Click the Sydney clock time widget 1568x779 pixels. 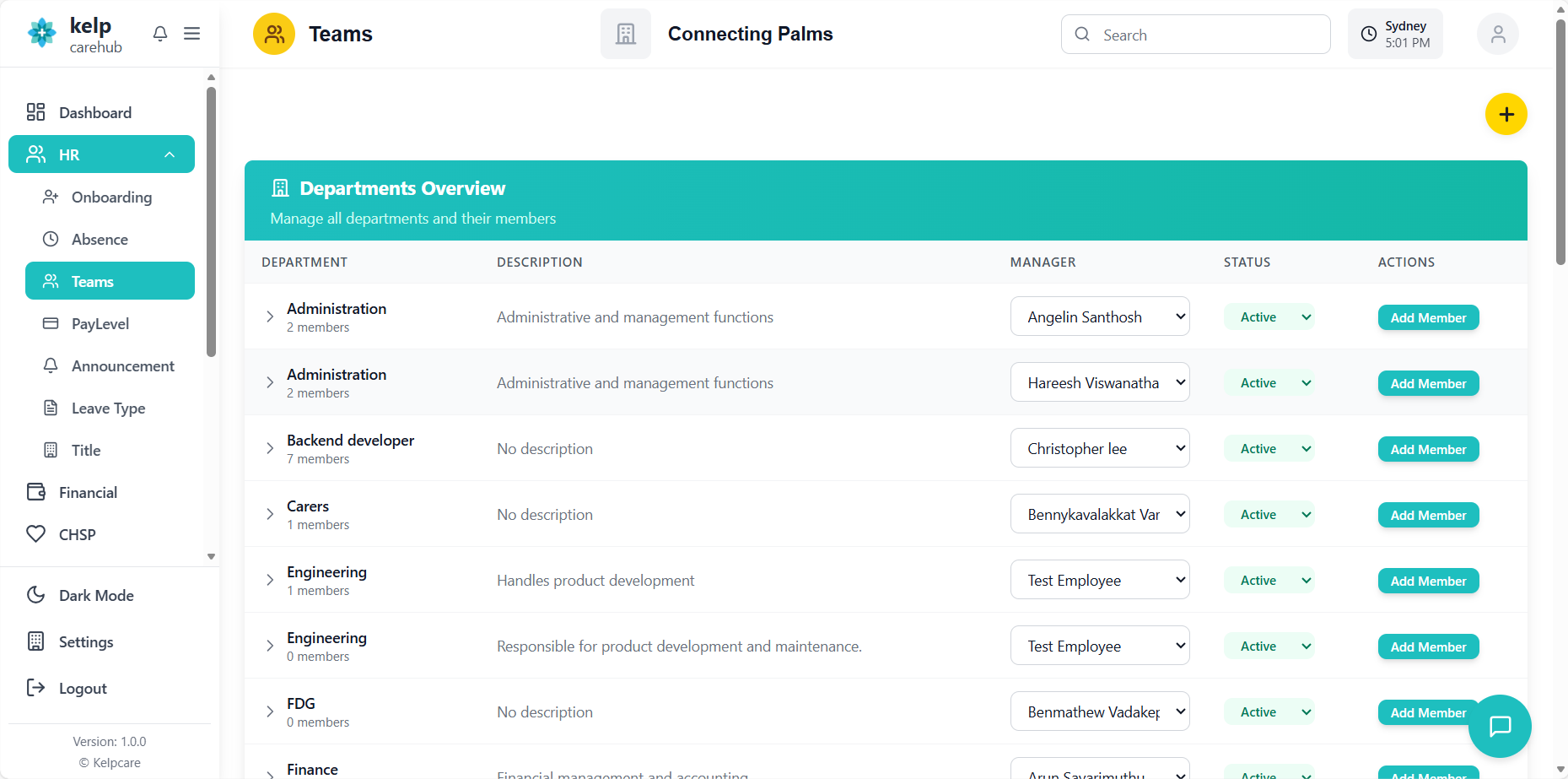(x=1395, y=35)
